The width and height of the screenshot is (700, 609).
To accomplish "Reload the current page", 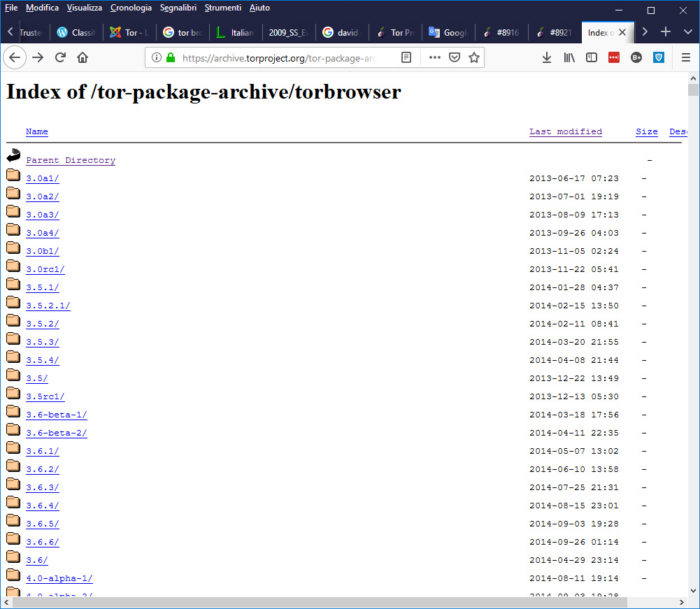I will pyautogui.click(x=60, y=58).
